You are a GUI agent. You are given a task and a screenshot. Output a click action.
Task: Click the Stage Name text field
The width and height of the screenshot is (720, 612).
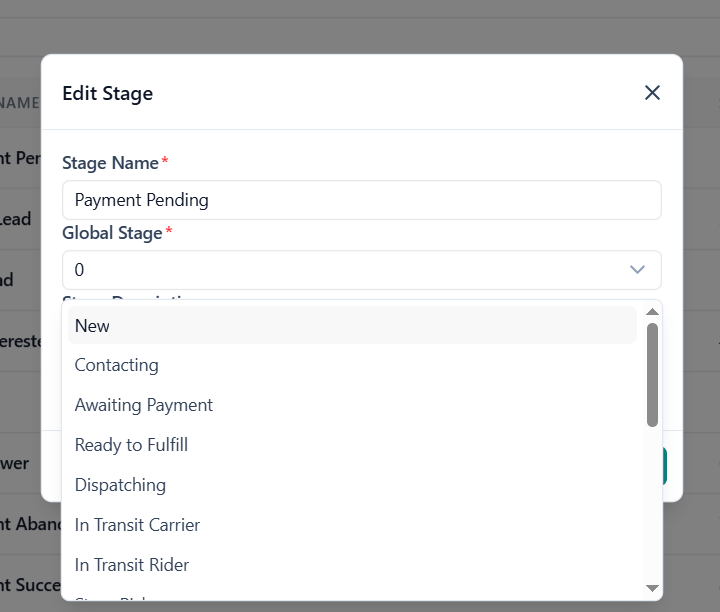361,200
